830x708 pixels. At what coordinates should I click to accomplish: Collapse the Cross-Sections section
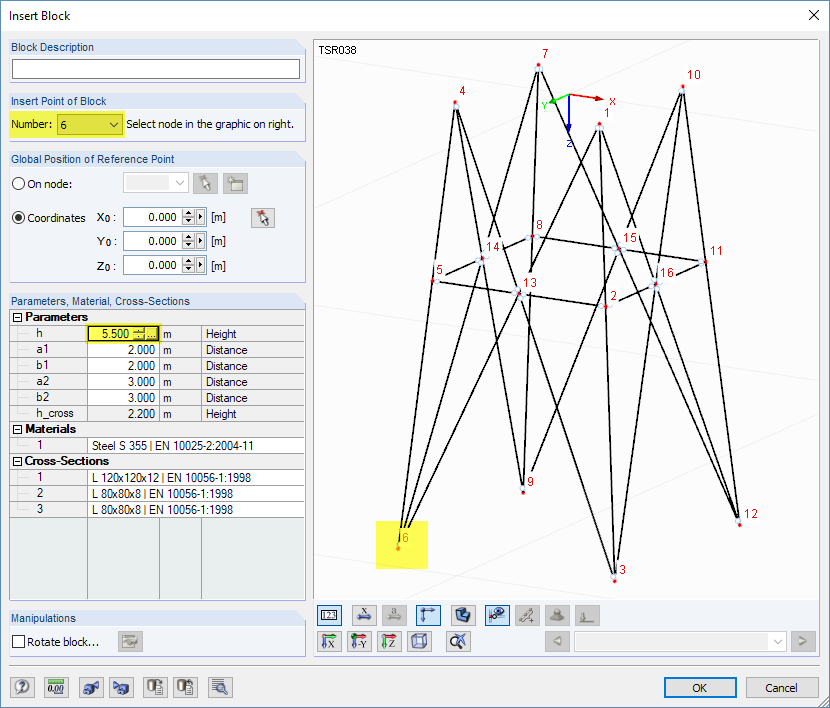pyautogui.click(x=17, y=461)
